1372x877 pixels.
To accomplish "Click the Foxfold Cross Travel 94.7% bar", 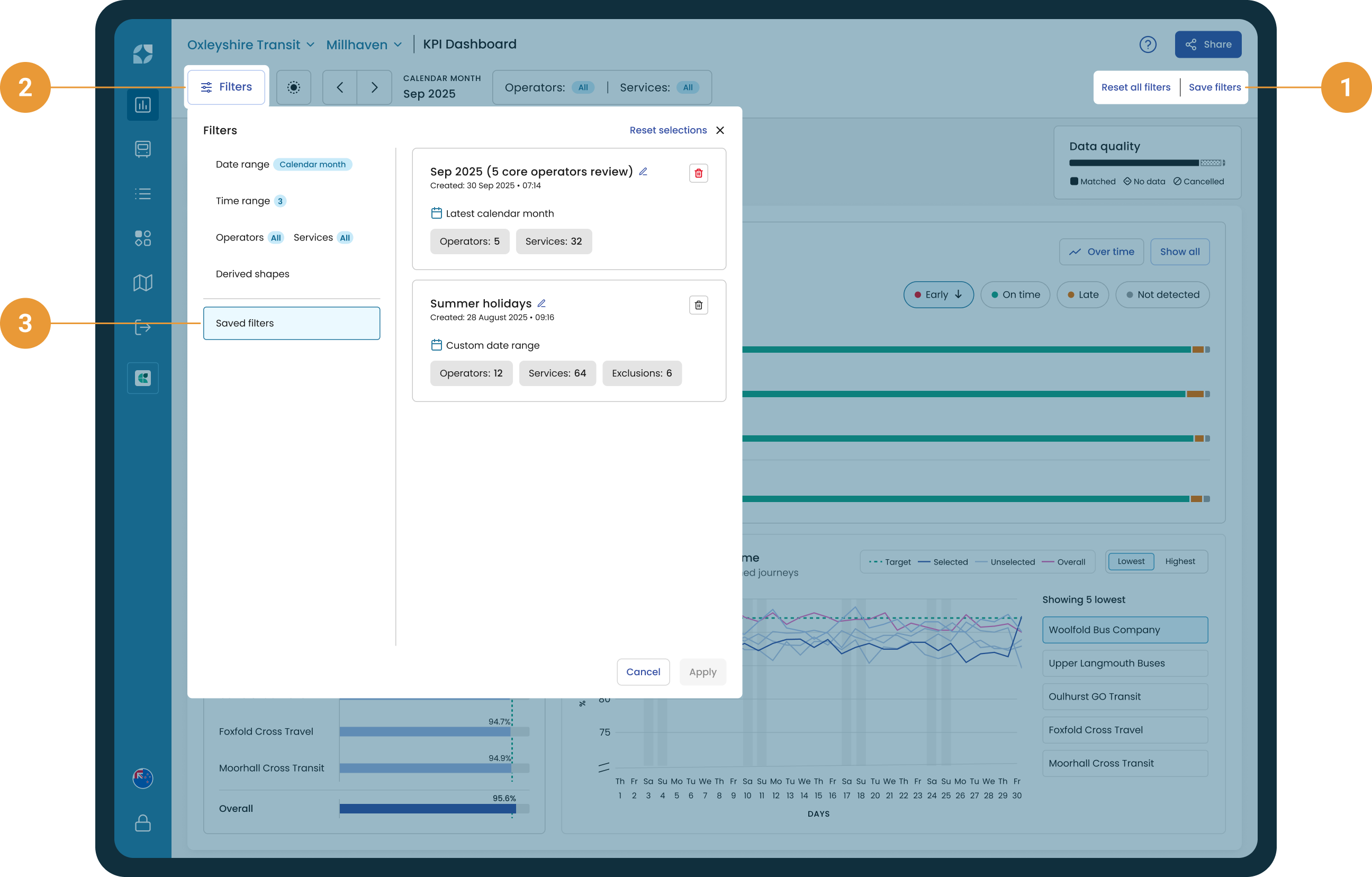I will coord(425,731).
